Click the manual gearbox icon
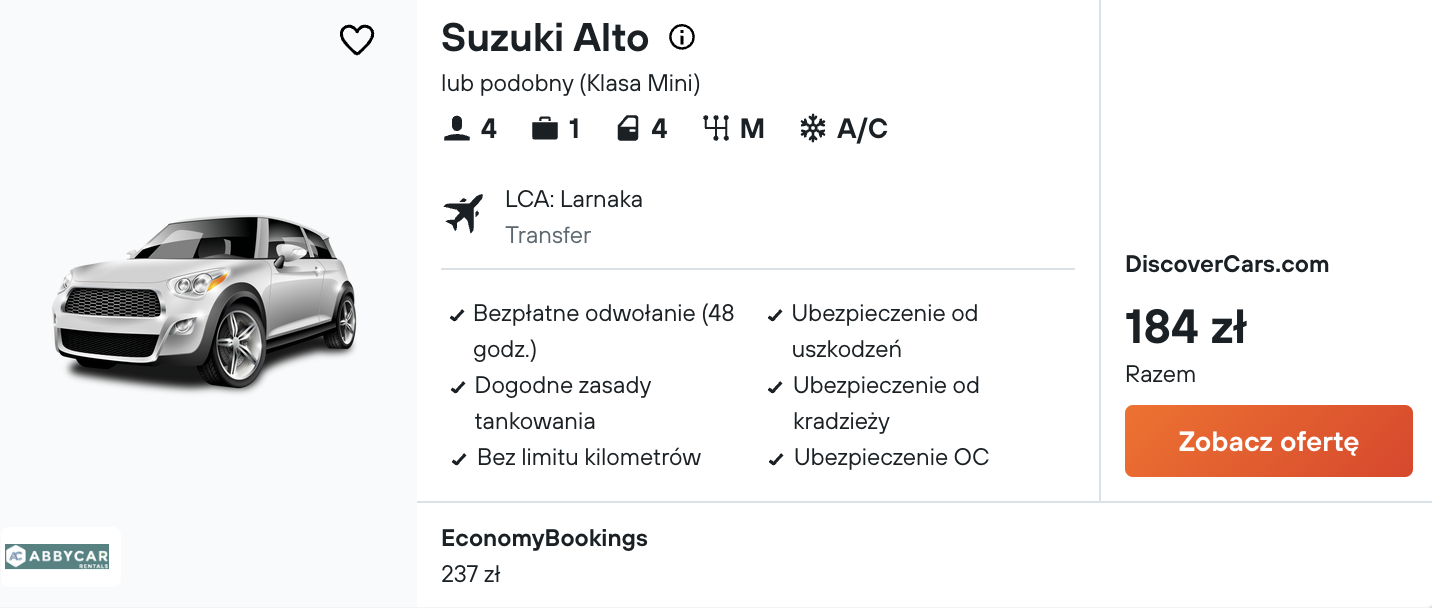Image resolution: width=1432 pixels, height=608 pixels. coord(716,129)
